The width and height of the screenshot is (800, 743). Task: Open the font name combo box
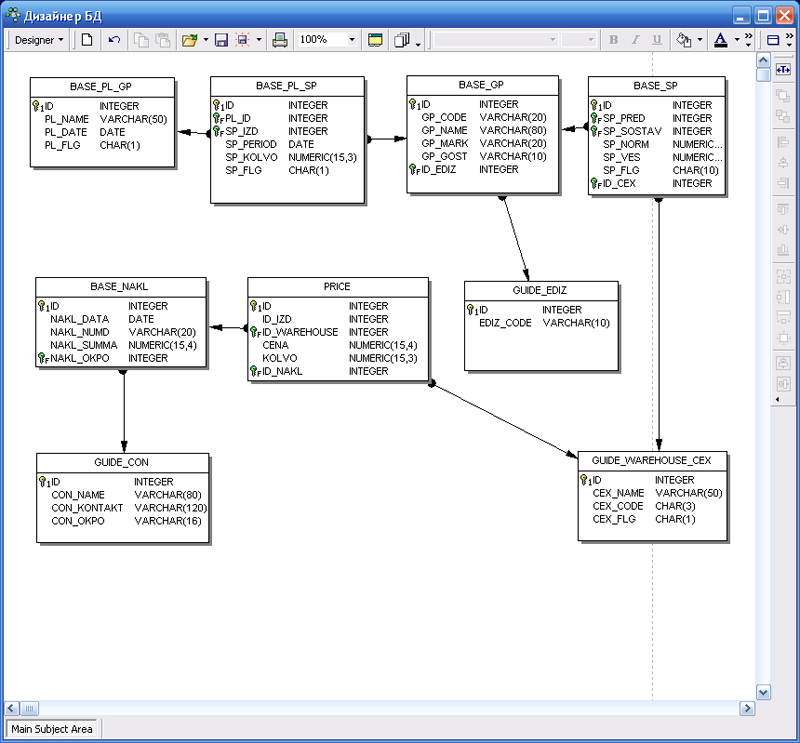pos(494,40)
